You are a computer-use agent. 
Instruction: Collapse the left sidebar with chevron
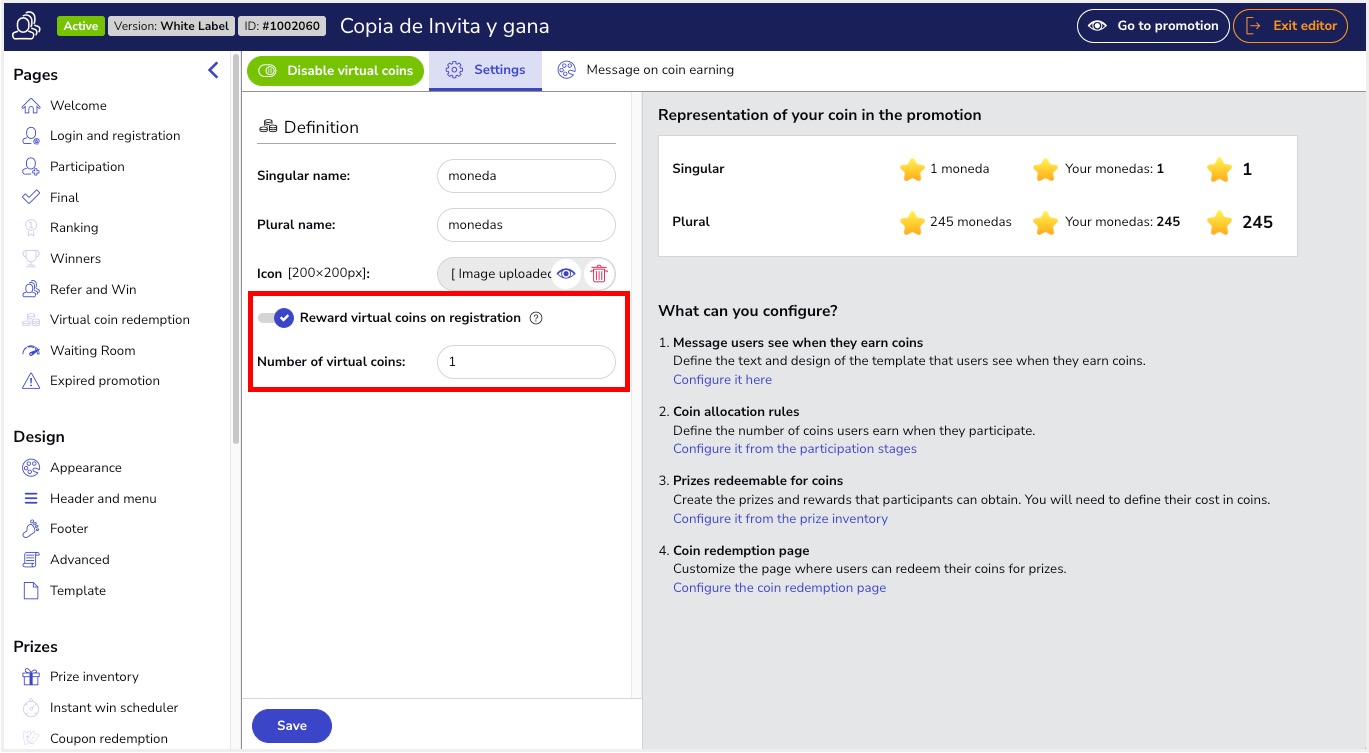(x=213, y=70)
